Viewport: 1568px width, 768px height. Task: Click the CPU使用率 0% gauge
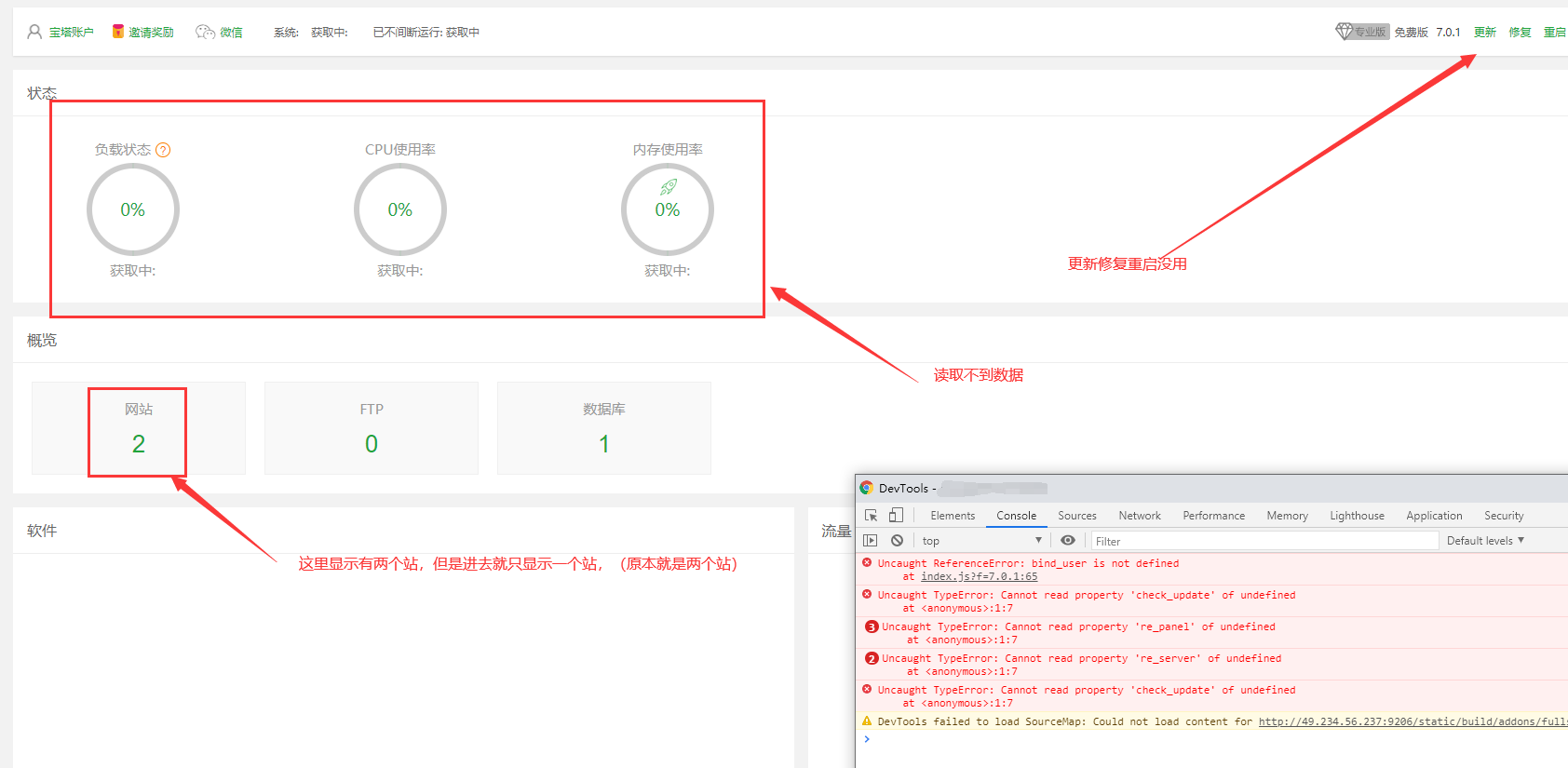(400, 209)
